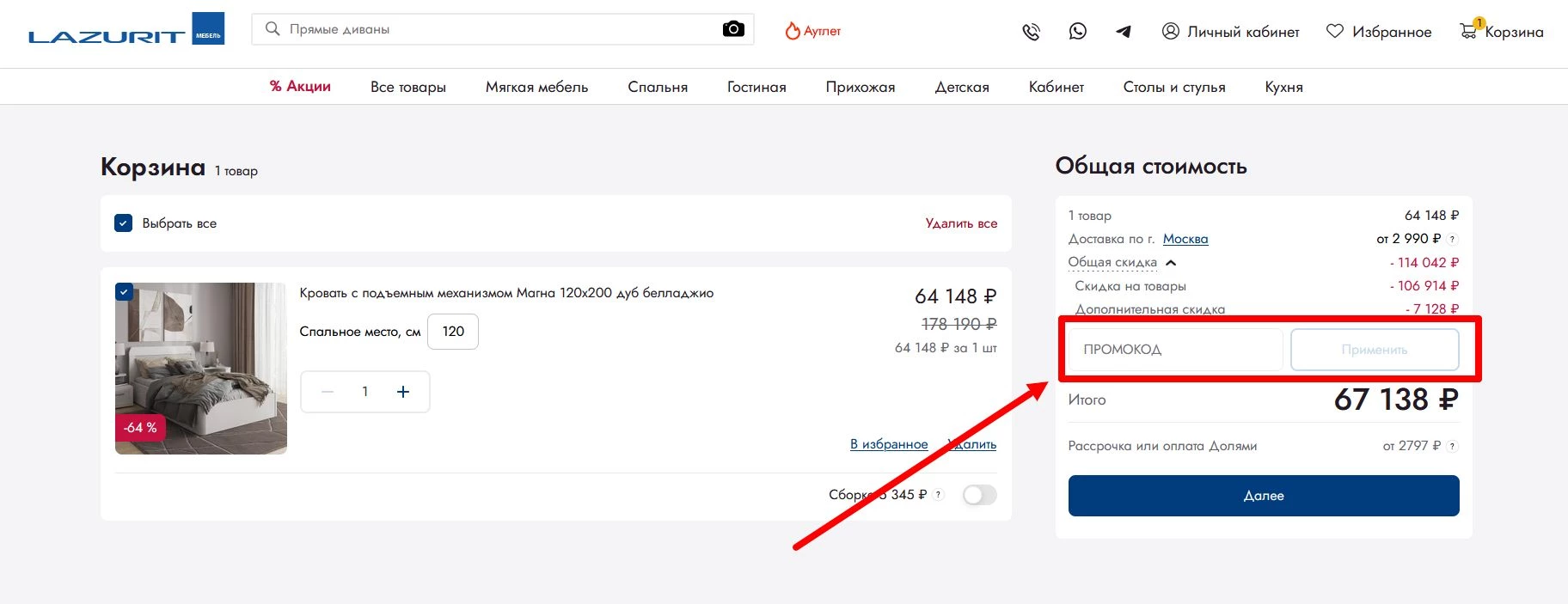Screen dimensions: 1568x604
Task: Open the 'Спальное место' size selector
Action: point(453,332)
